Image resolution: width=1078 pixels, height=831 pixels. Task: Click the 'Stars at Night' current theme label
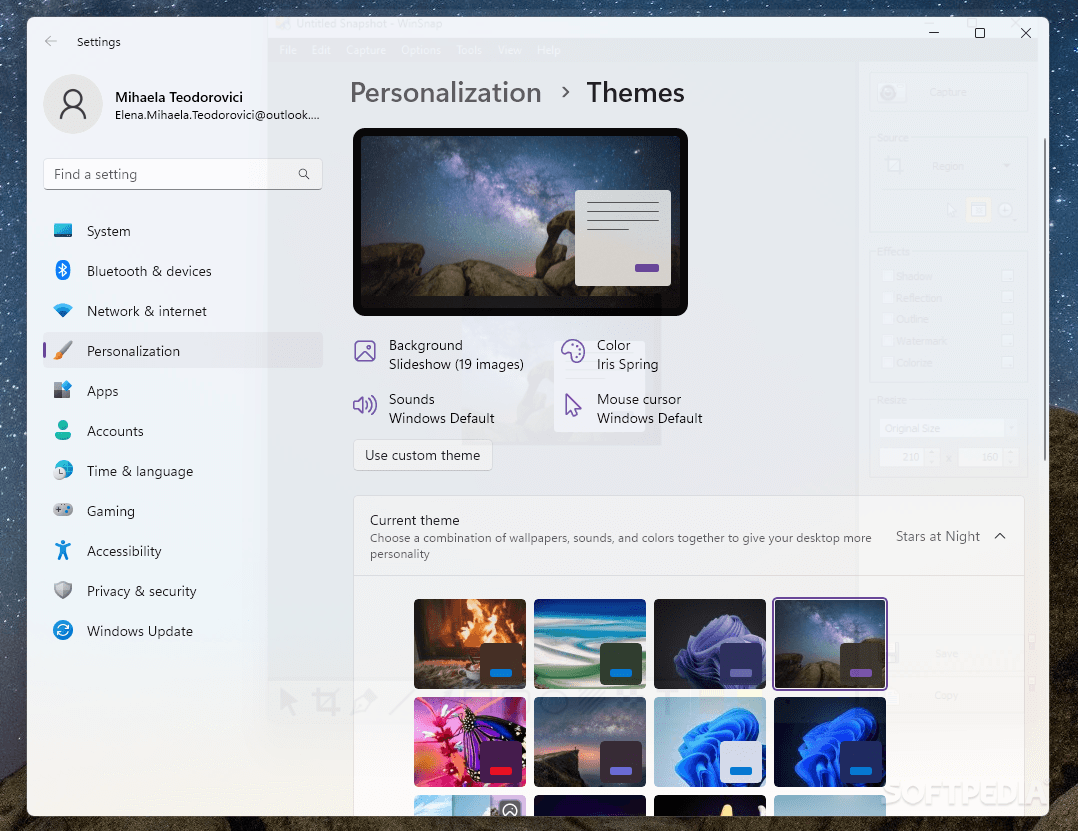[937, 536]
